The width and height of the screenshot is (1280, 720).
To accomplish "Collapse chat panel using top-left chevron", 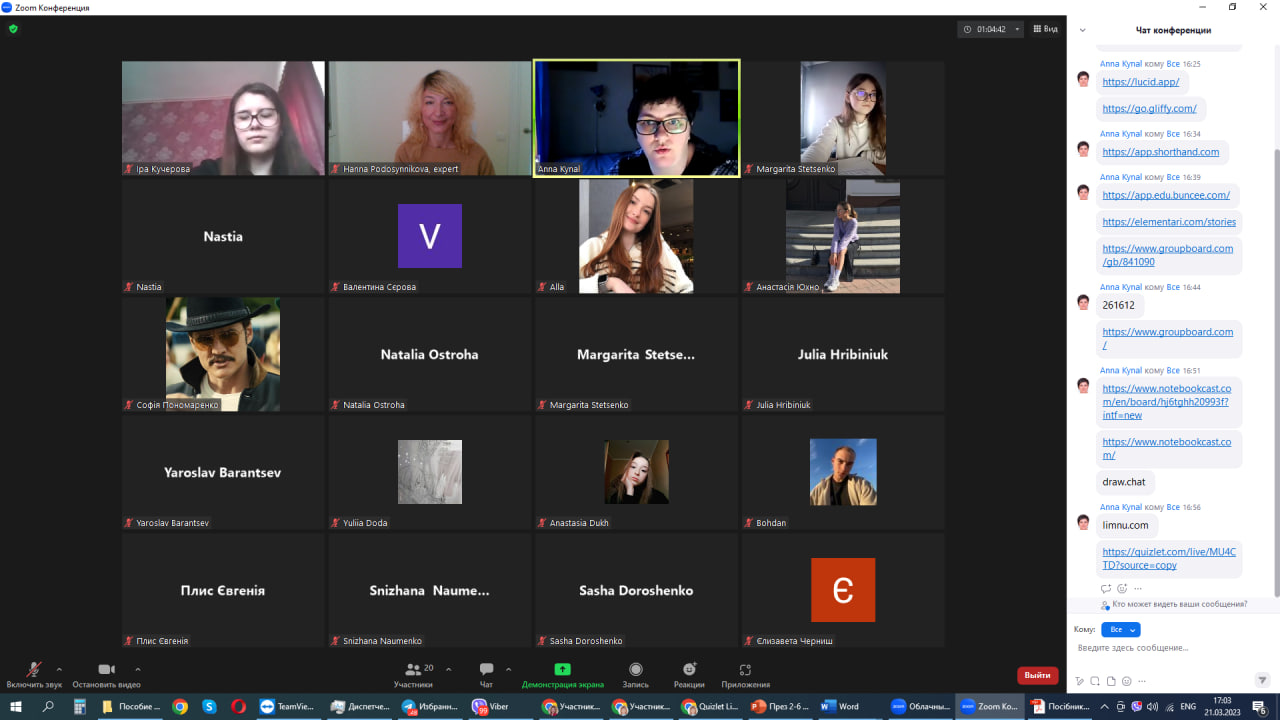I will [1082, 30].
